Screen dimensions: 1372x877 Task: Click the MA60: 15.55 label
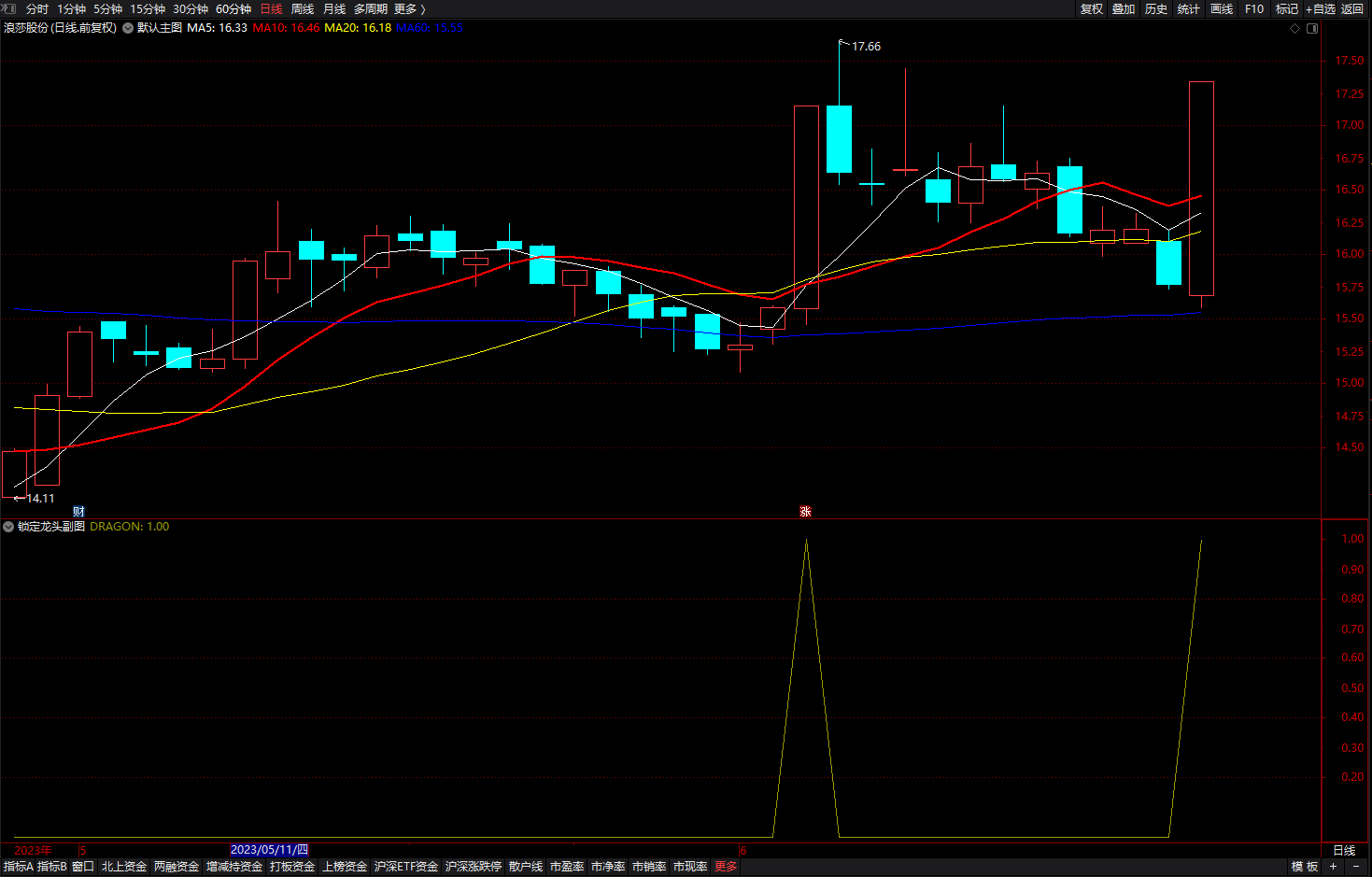pyautogui.click(x=430, y=28)
